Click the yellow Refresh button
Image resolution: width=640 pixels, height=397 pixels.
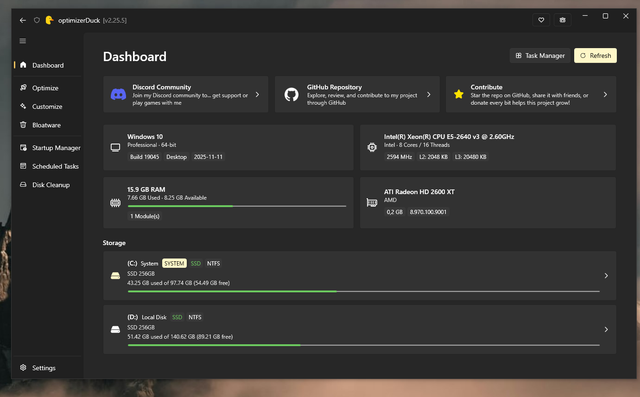pyautogui.click(x=596, y=55)
